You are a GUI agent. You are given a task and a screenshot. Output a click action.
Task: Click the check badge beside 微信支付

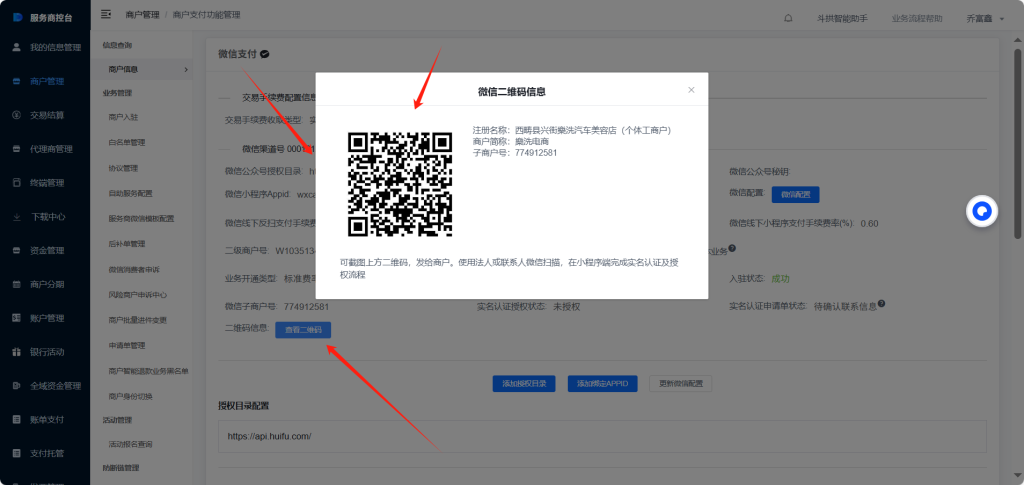coord(264,54)
